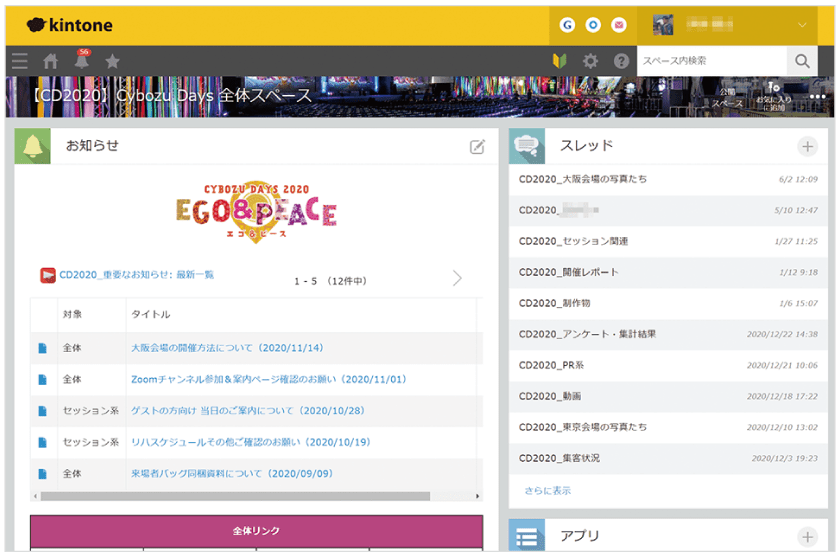Click the kintone logo

[x=70, y=25]
